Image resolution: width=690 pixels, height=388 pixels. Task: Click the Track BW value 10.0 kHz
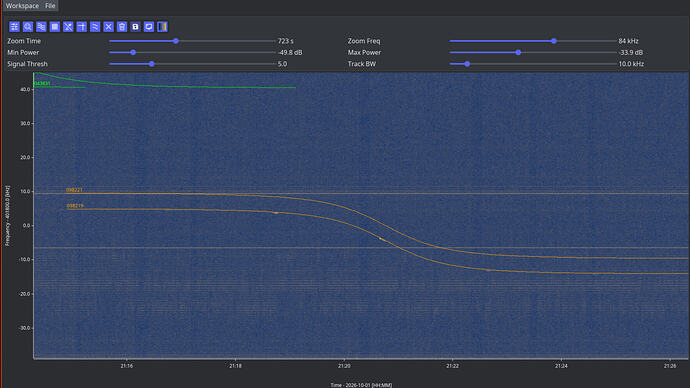pos(631,64)
